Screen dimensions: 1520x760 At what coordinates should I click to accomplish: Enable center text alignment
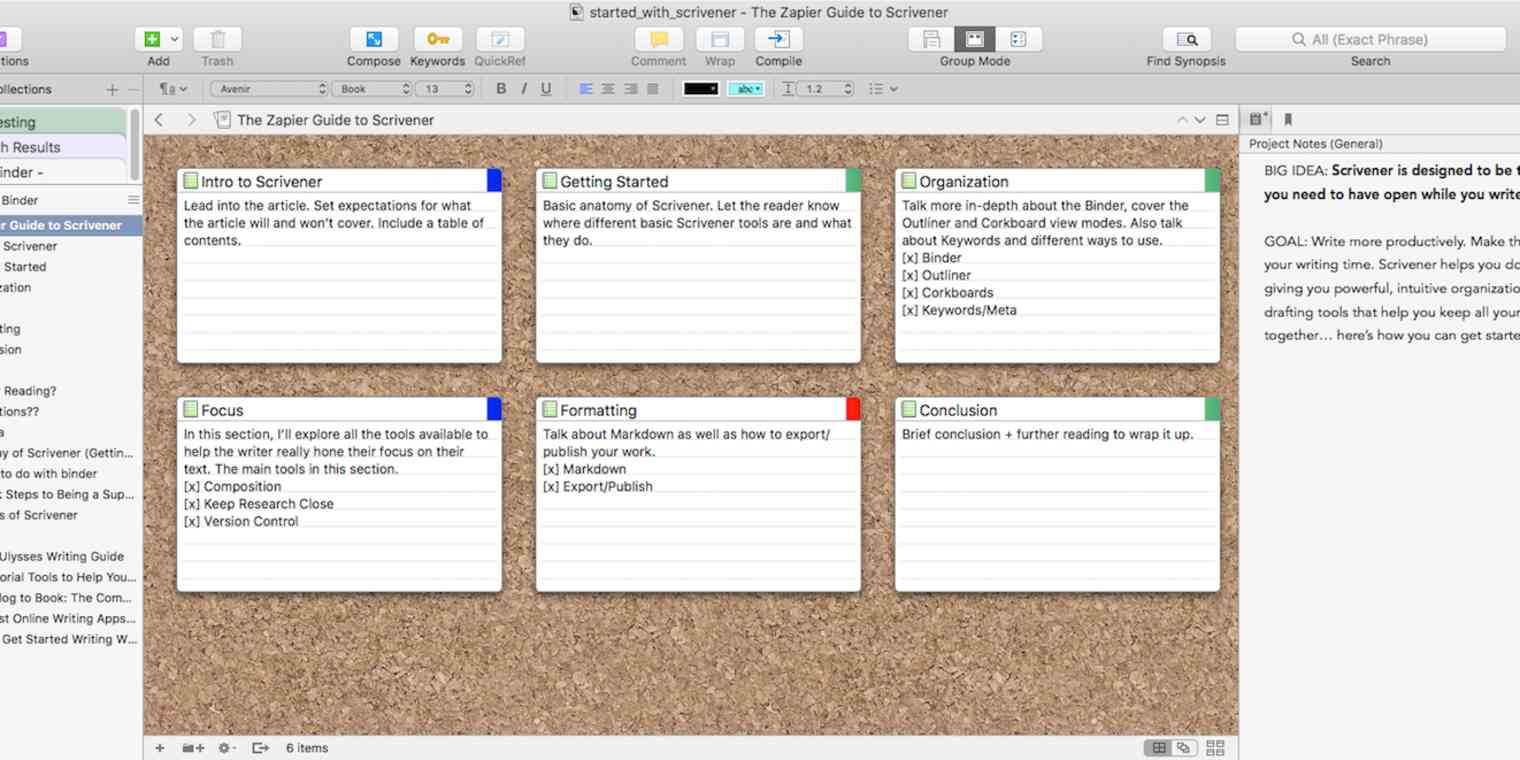[608, 88]
